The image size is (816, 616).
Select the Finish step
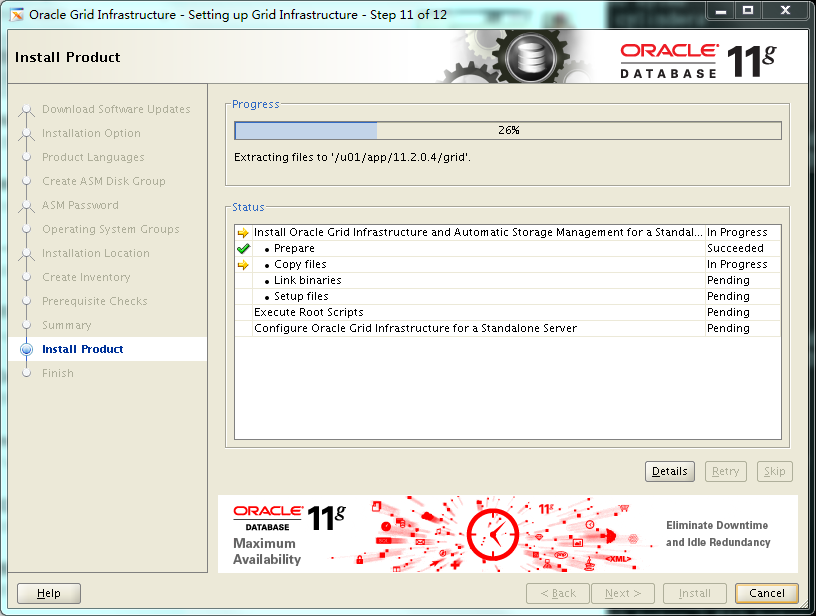pyautogui.click(x=58, y=373)
